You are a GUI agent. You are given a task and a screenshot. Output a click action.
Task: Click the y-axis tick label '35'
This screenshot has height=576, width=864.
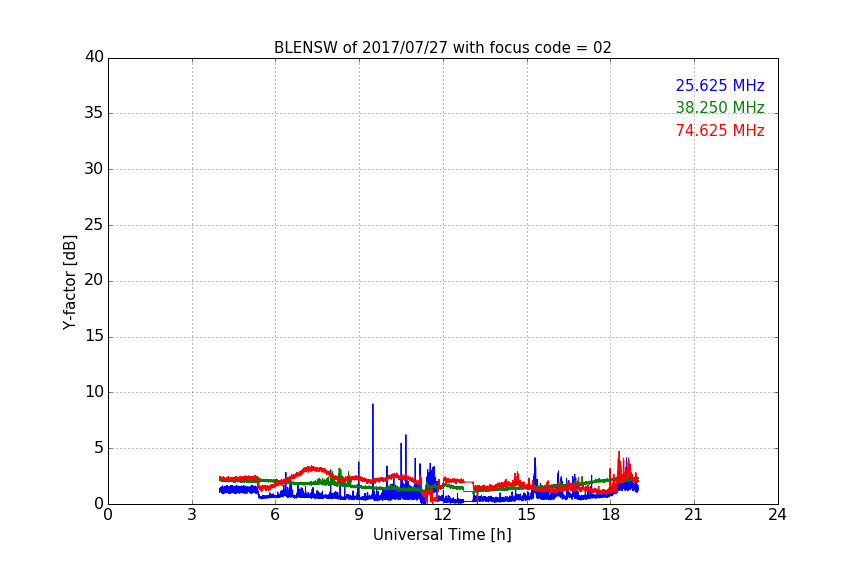pyautogui.click(x=94, y=113)
